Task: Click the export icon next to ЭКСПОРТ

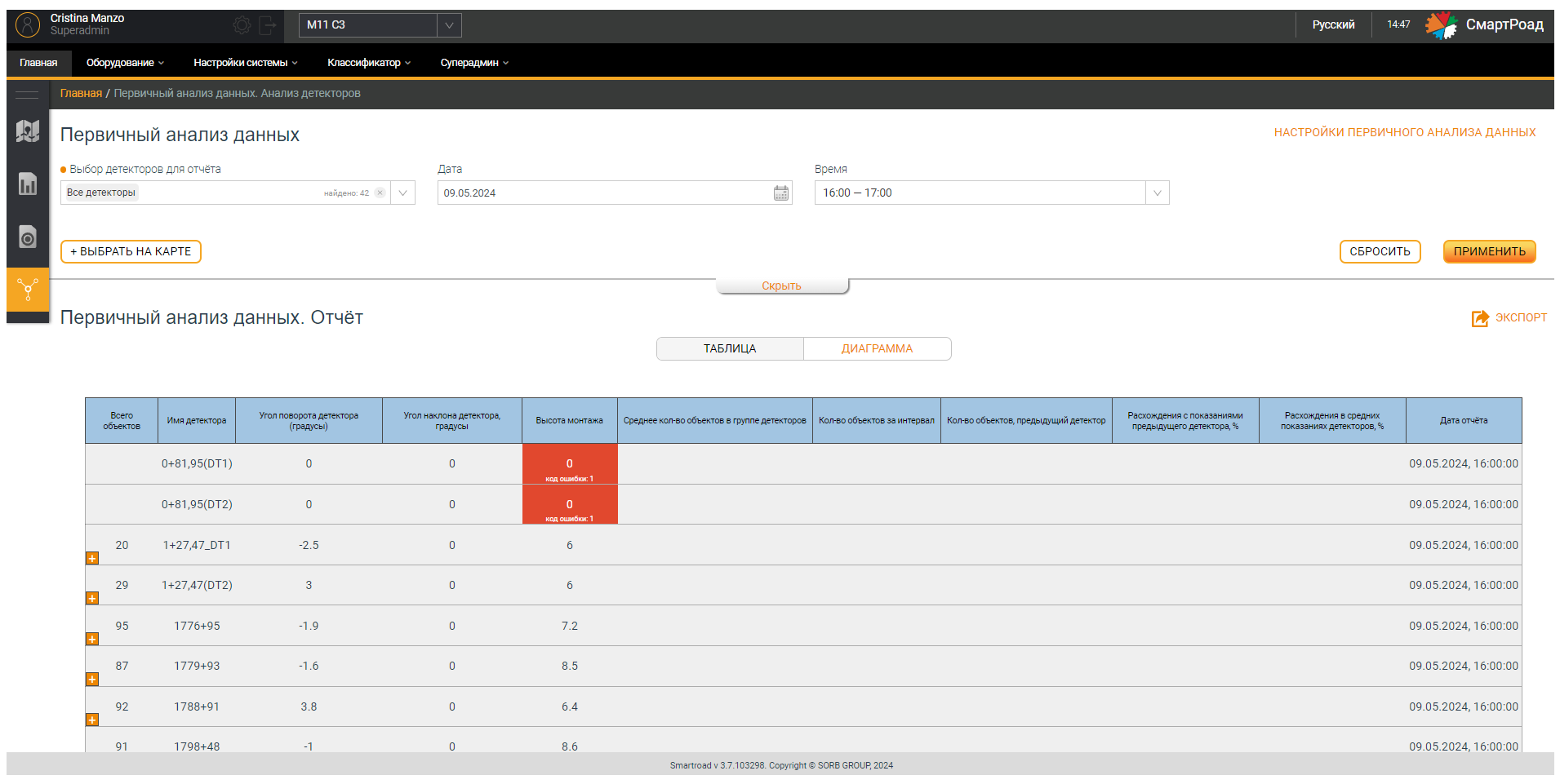Action: (1480, 318)
